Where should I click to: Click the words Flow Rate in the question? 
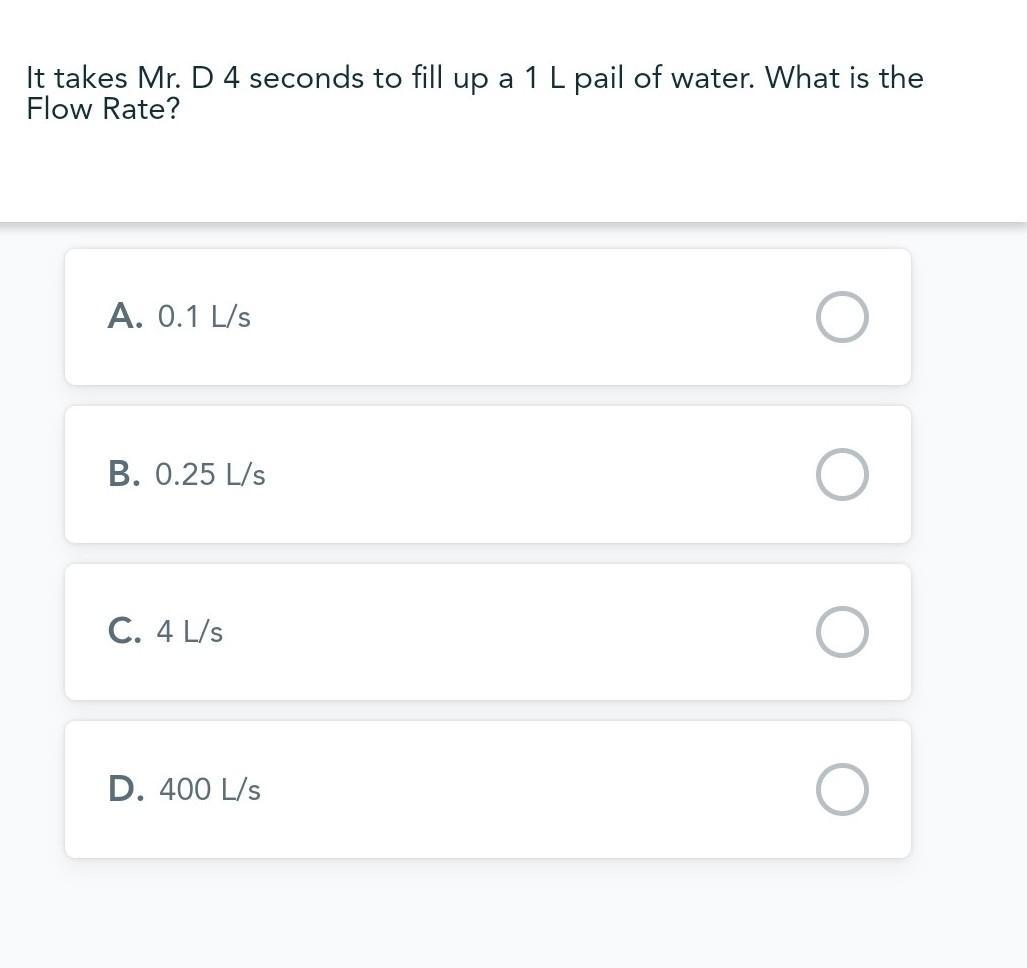tap(95, 109)
